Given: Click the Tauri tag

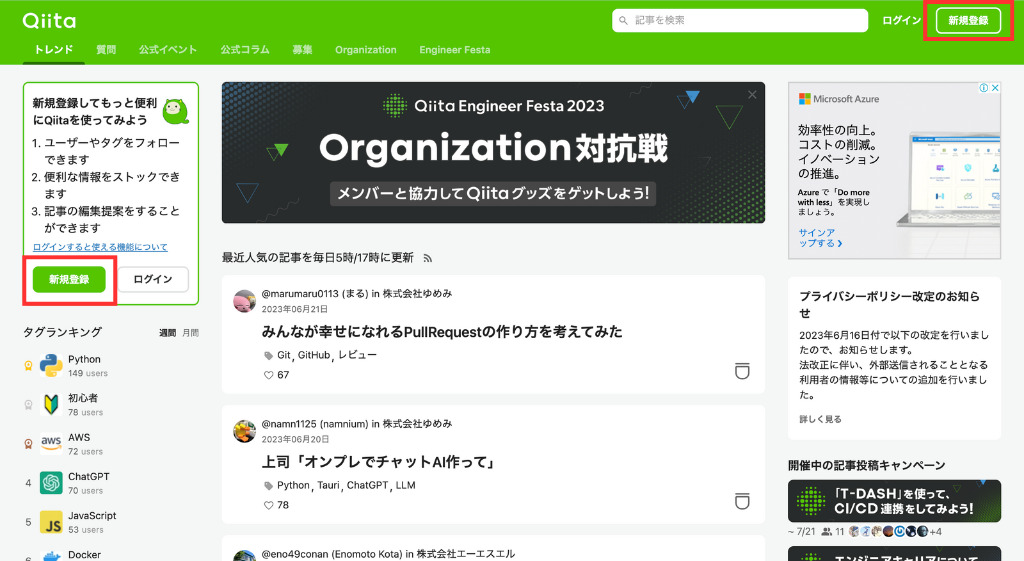Looking at the screenshot, I should (328, 485).
